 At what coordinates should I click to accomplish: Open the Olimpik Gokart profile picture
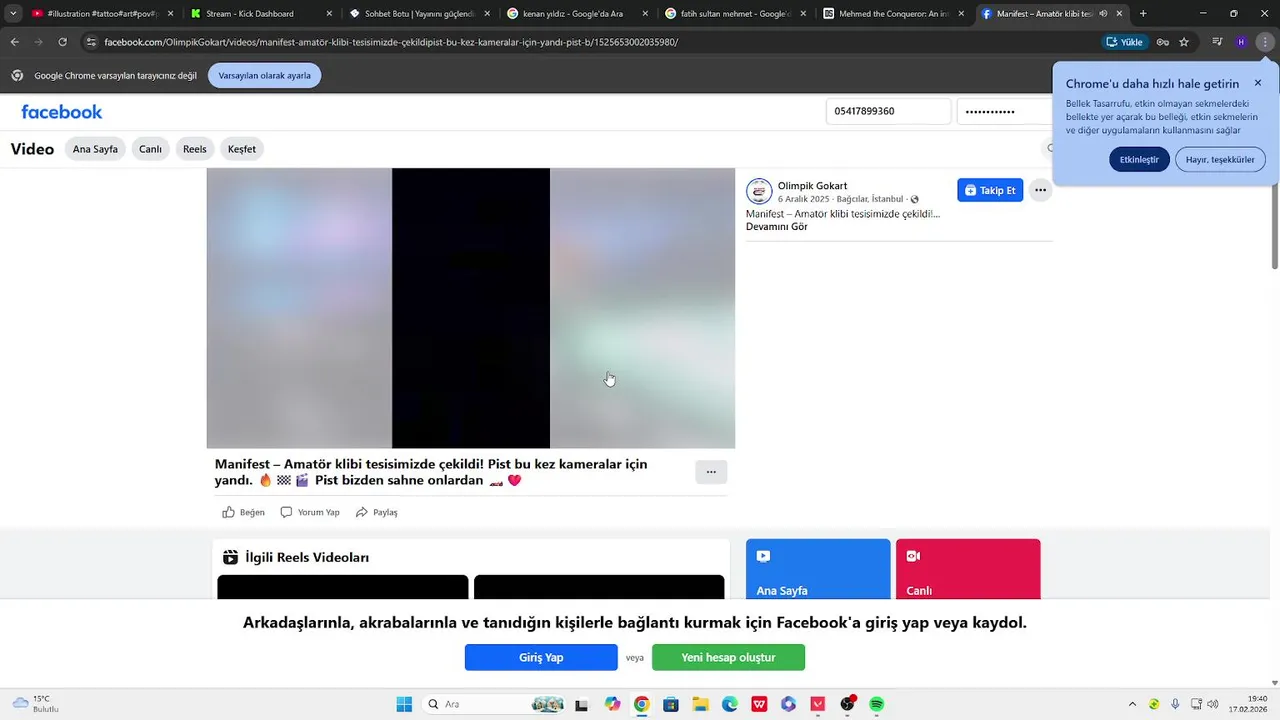[759, 191]
